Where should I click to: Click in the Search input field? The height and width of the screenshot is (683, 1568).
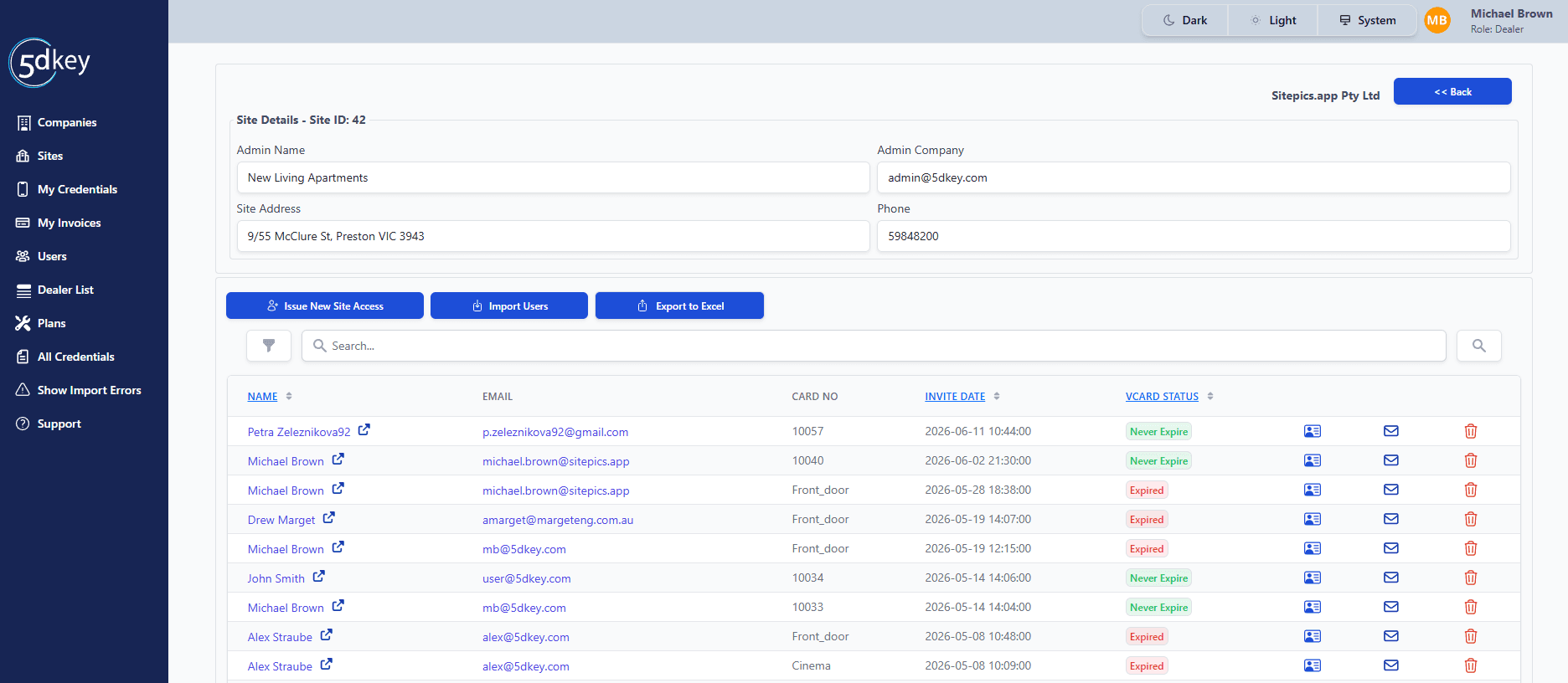tap(874, 346)
